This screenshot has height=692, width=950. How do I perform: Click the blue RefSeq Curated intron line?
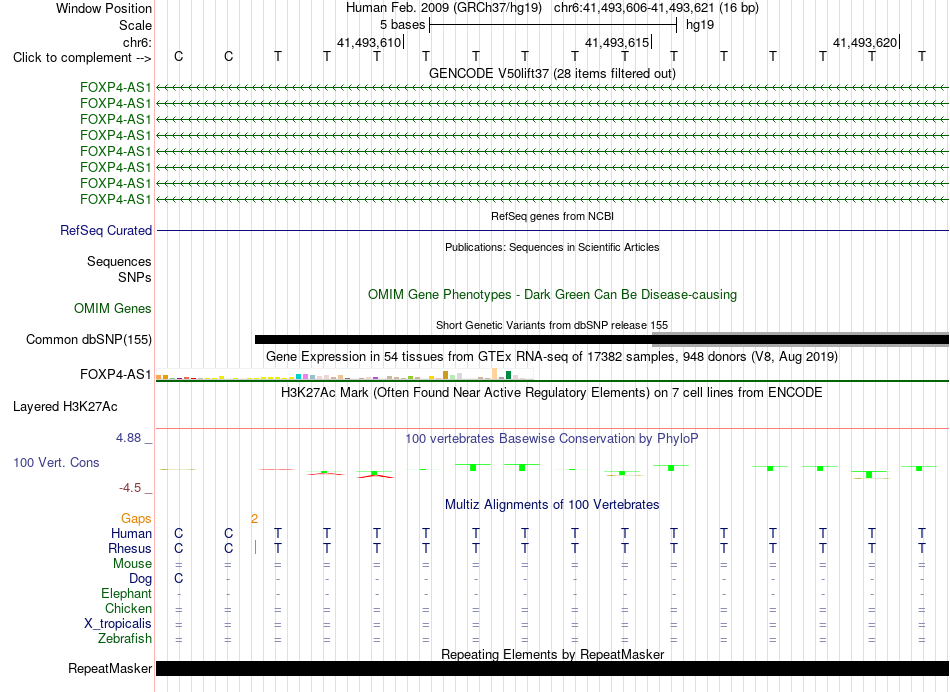tap(553, 230)
